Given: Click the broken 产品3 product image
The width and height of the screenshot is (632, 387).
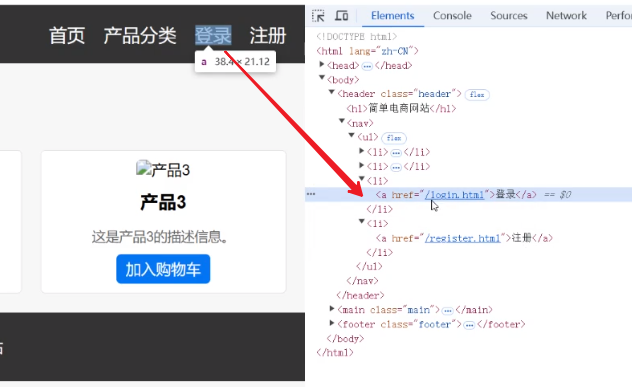Looking at the screenshot, I should [x=163, y=170].
